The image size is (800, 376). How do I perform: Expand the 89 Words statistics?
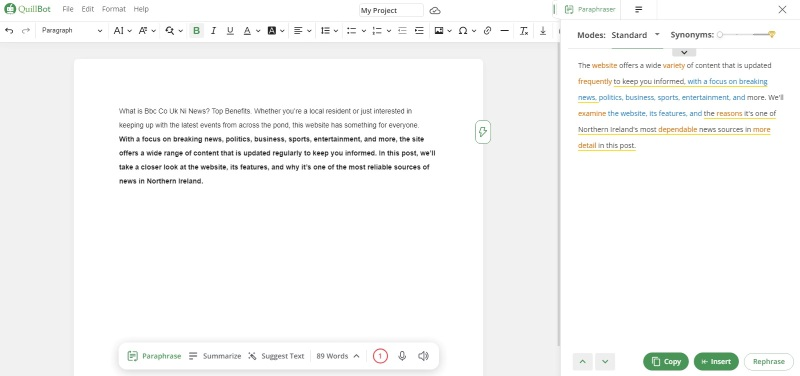click(338, 356)
